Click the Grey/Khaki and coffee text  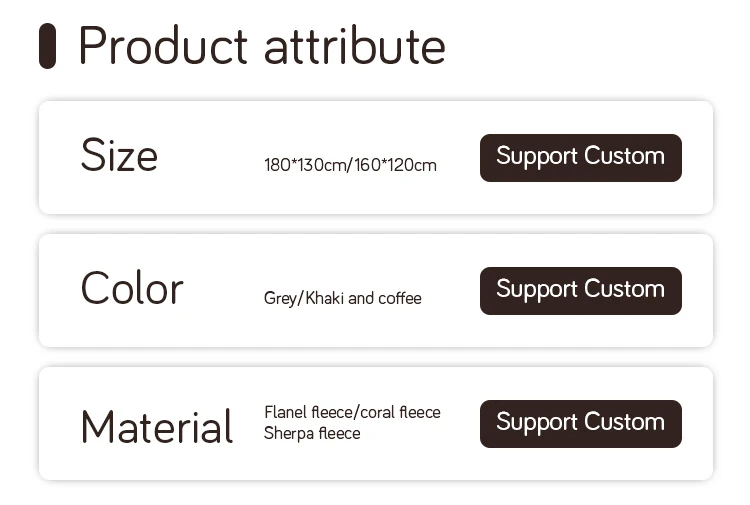click(342, 298)
